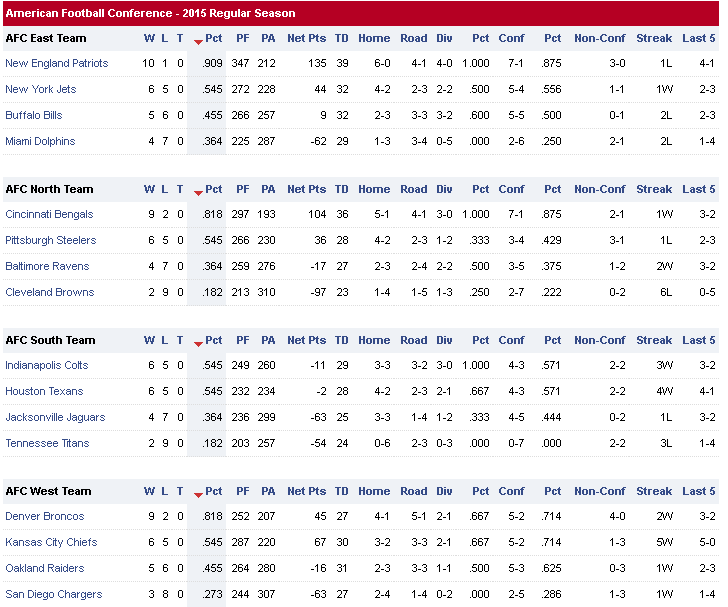Select the Patriots' .909 win percentage

point(212,63)
